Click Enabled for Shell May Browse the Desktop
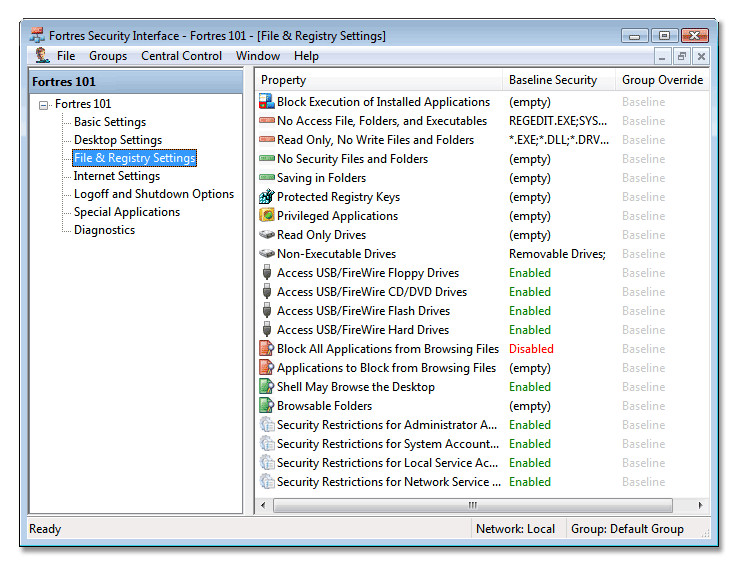 click(x=530, y=387)
